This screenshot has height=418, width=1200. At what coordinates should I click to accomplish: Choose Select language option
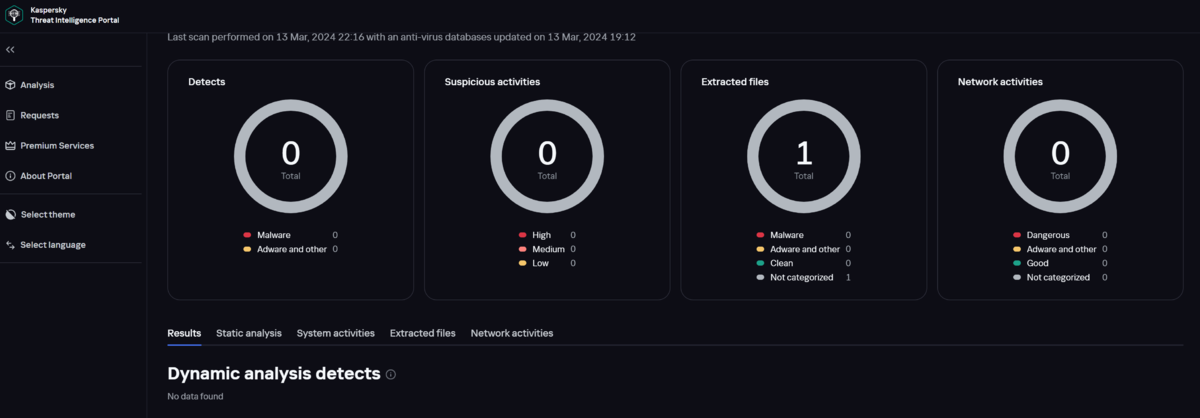point(53,244)
